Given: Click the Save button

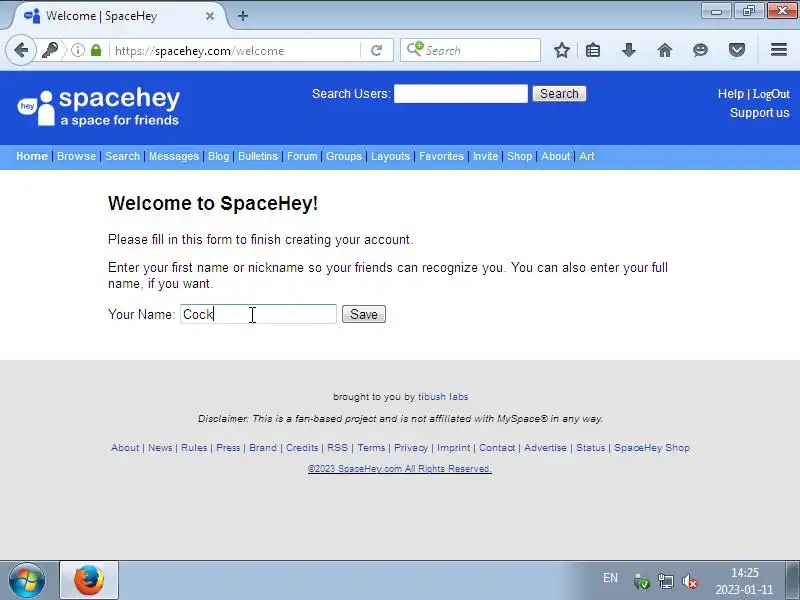Looking at the screenshot, I should coord(364,314).
